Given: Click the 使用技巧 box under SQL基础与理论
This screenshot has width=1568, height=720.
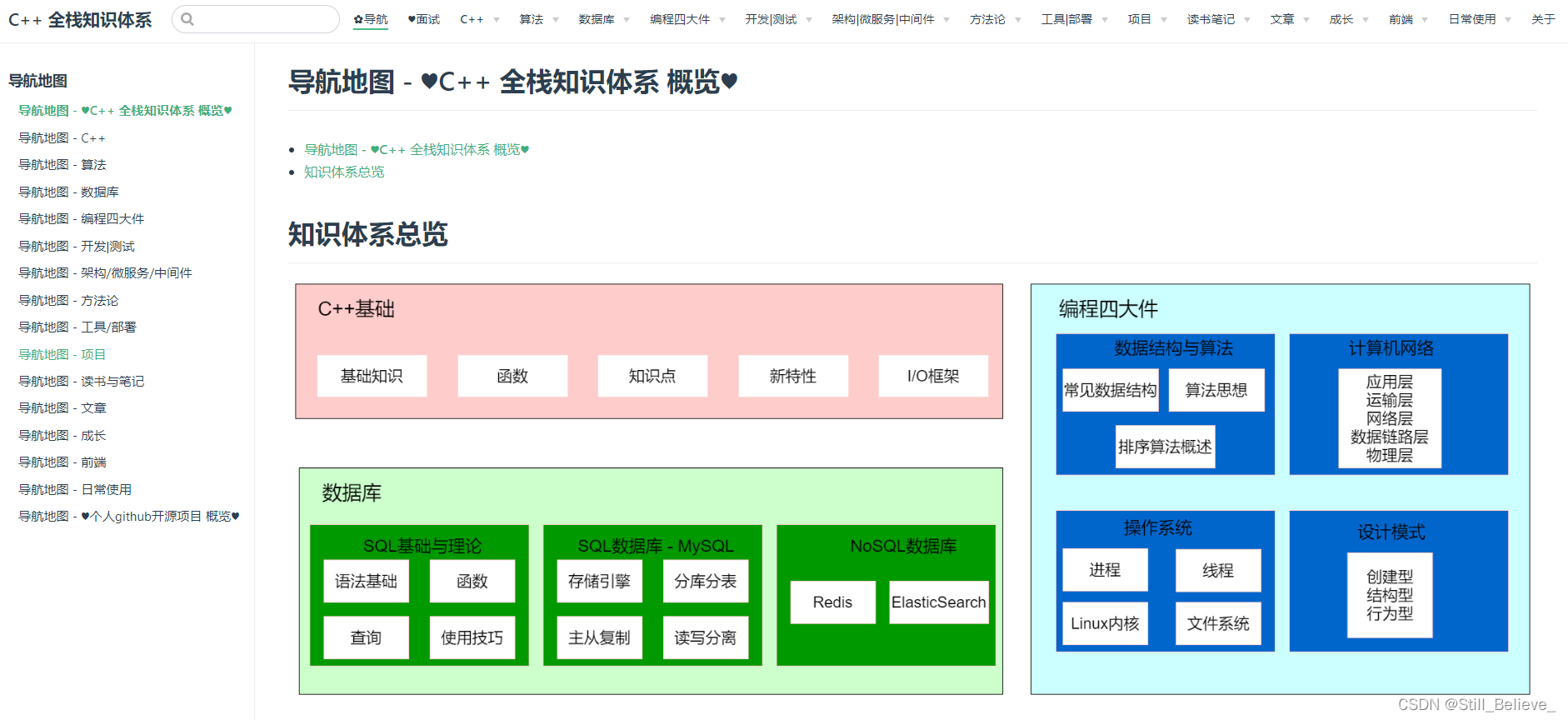Looking at the screenshot, I should point(472,637).
